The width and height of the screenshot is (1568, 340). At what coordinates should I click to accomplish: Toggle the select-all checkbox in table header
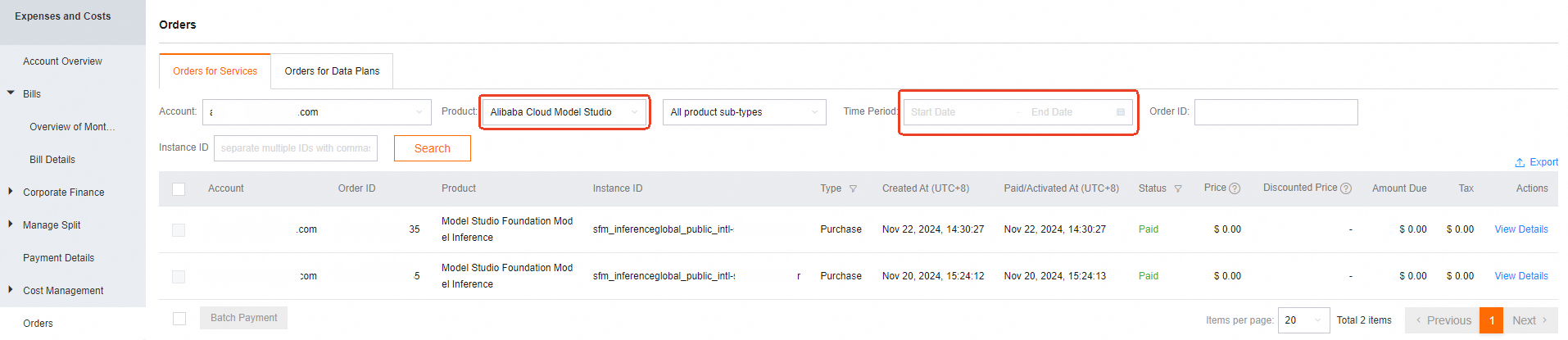[179, 189]
